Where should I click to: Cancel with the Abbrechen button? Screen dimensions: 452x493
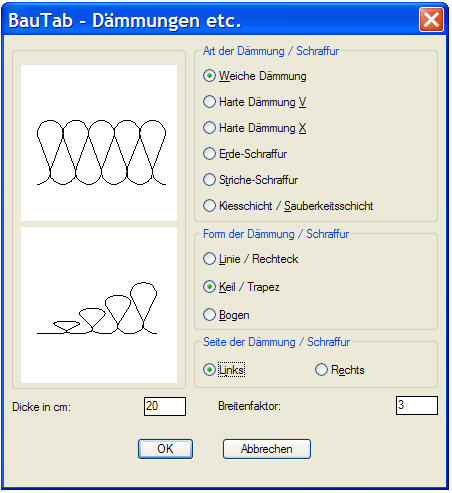[x=267, y=449]
